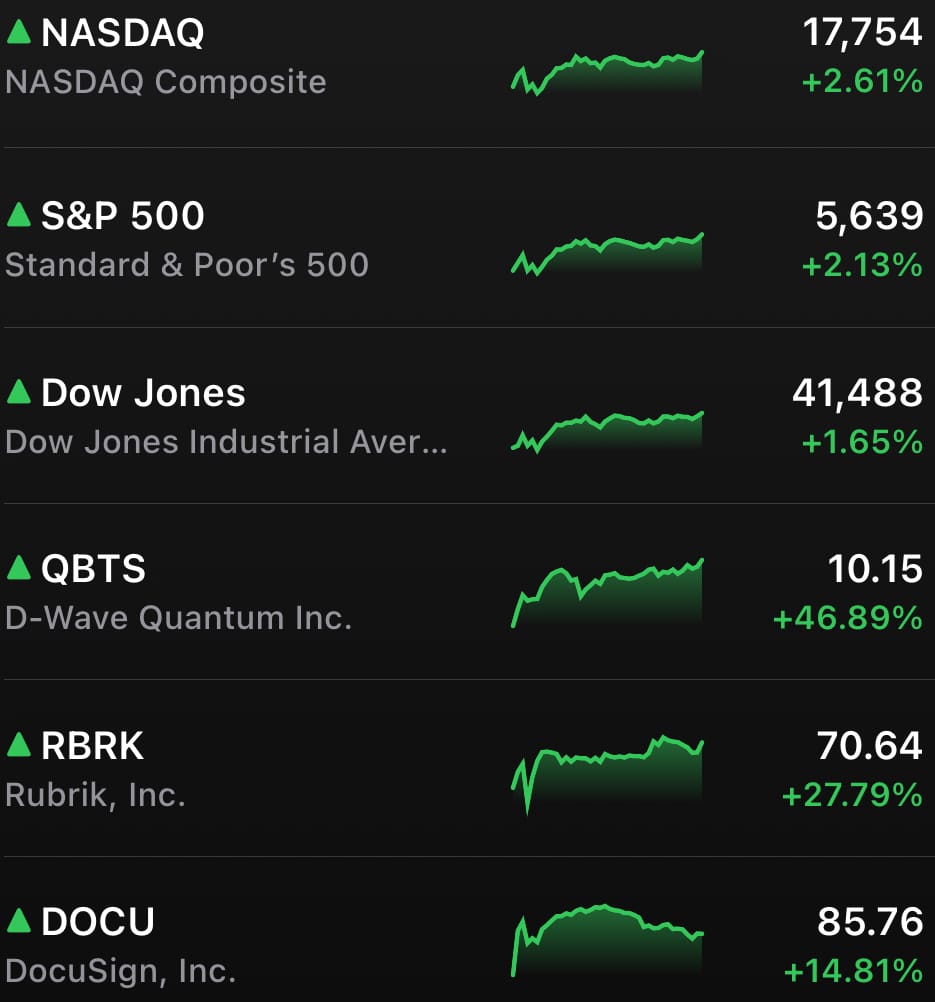Click the green triangle next to S&P 500
The width and height of the screenshot is (935, 1002).
coord(19,215)
